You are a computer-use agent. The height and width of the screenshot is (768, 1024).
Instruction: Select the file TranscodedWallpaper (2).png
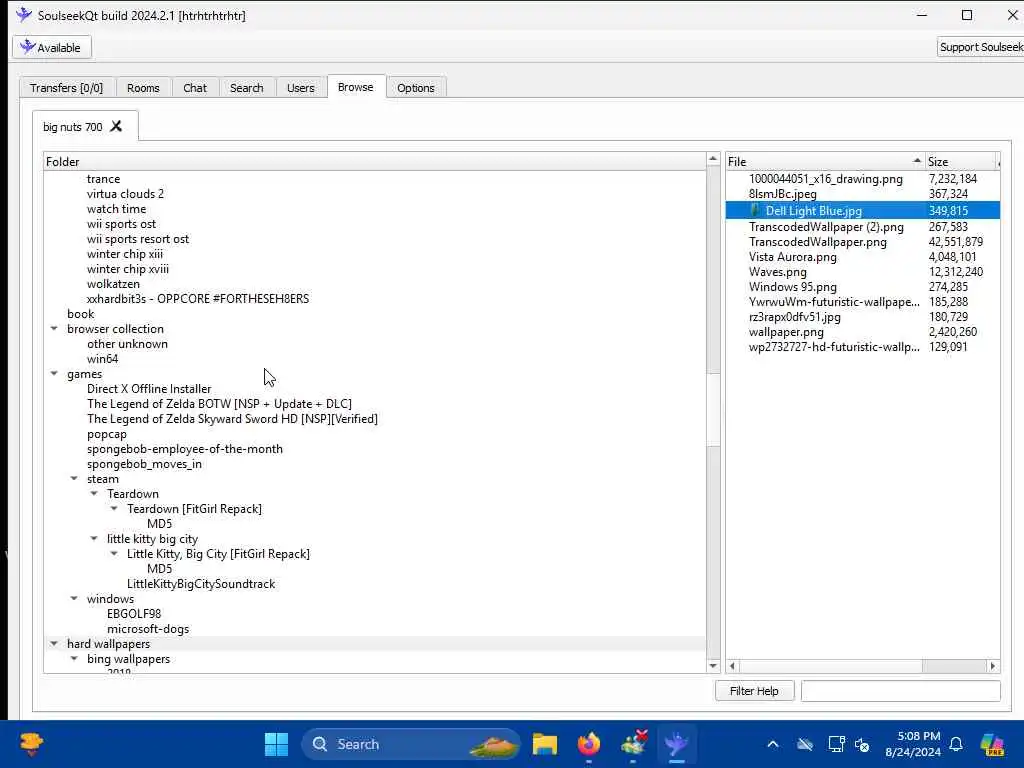[826, 227]
